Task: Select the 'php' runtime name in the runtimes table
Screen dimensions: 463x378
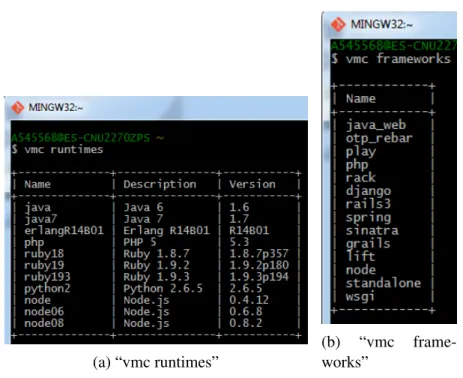Action: (x=34, y=242)
